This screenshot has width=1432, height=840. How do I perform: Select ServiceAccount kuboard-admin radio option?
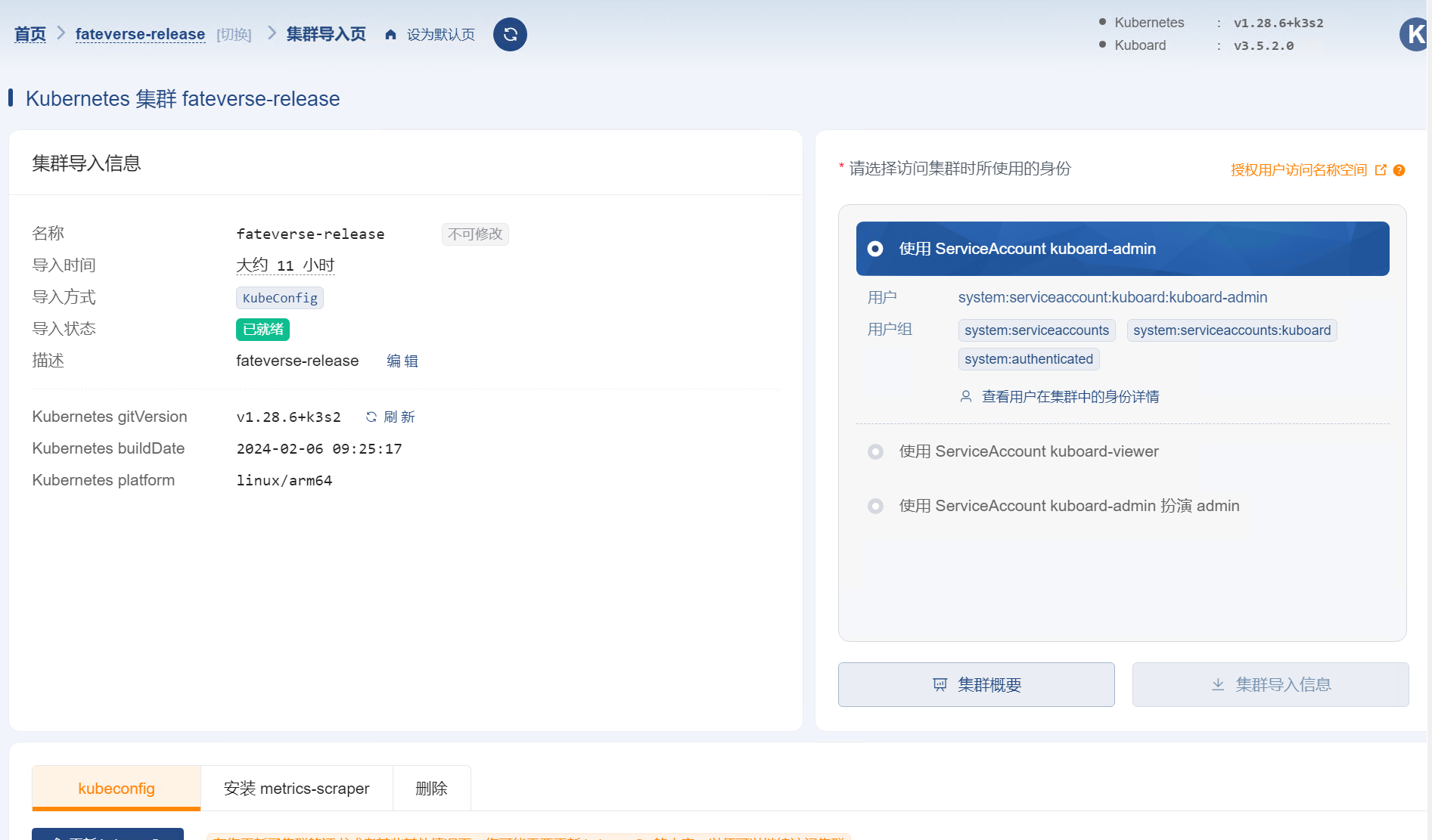(875, 249)
